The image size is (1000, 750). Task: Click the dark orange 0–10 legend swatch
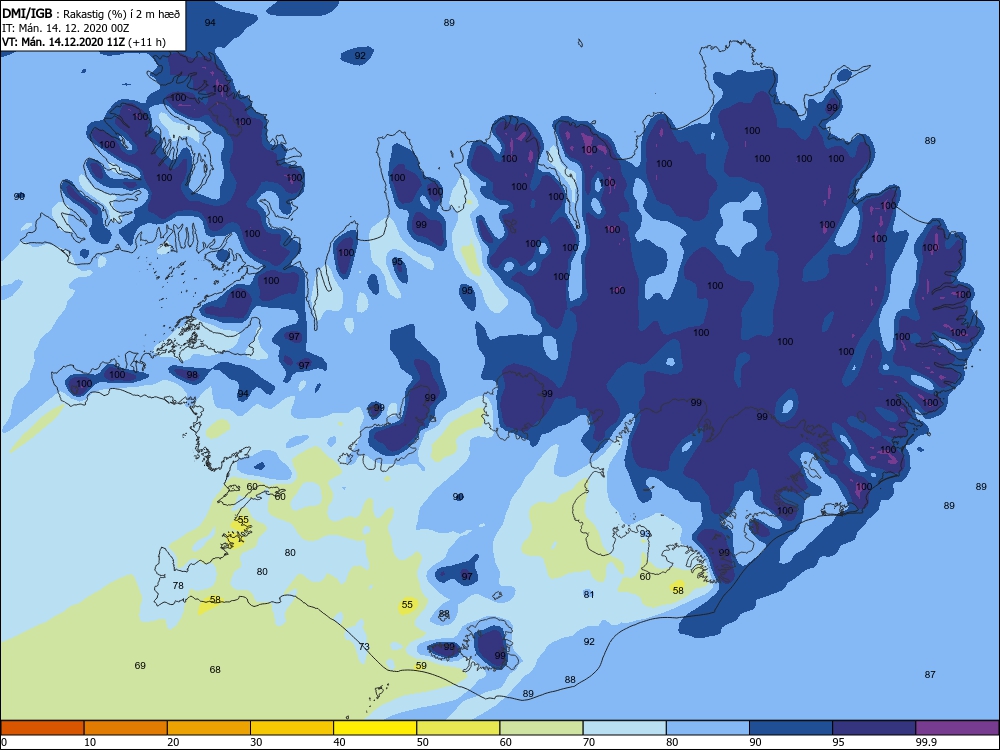click(42, 728)
